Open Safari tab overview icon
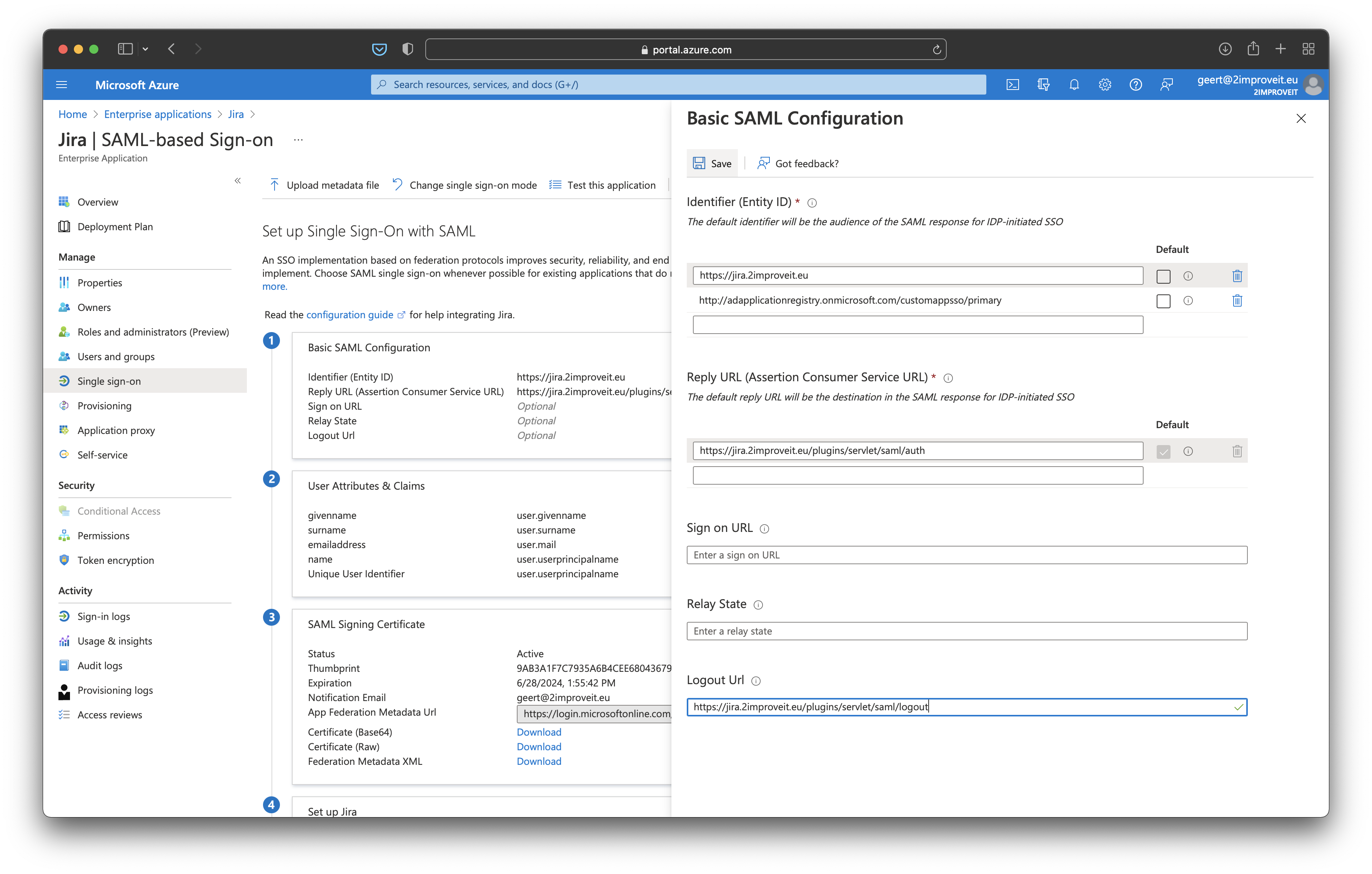The height and width of the screenshot is (874, 1372). pyautogui.click(x=1309, y=49)
